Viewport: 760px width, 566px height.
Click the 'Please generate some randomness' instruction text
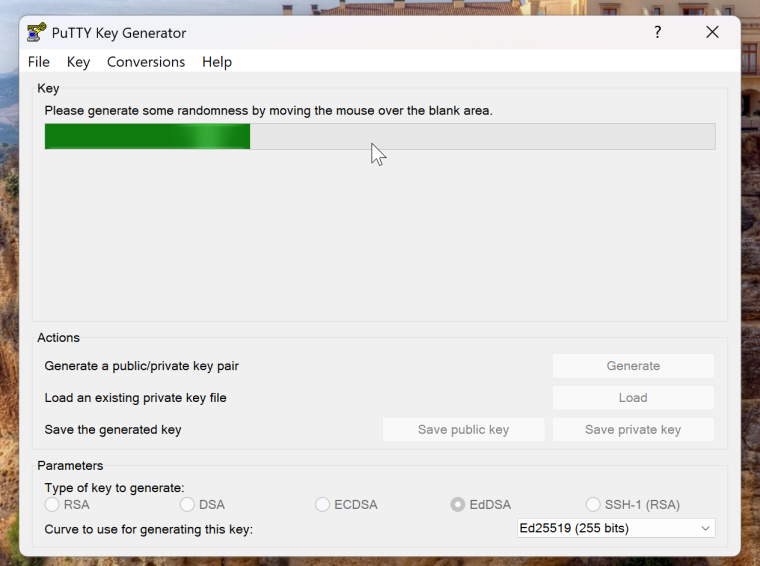[269, 110]
